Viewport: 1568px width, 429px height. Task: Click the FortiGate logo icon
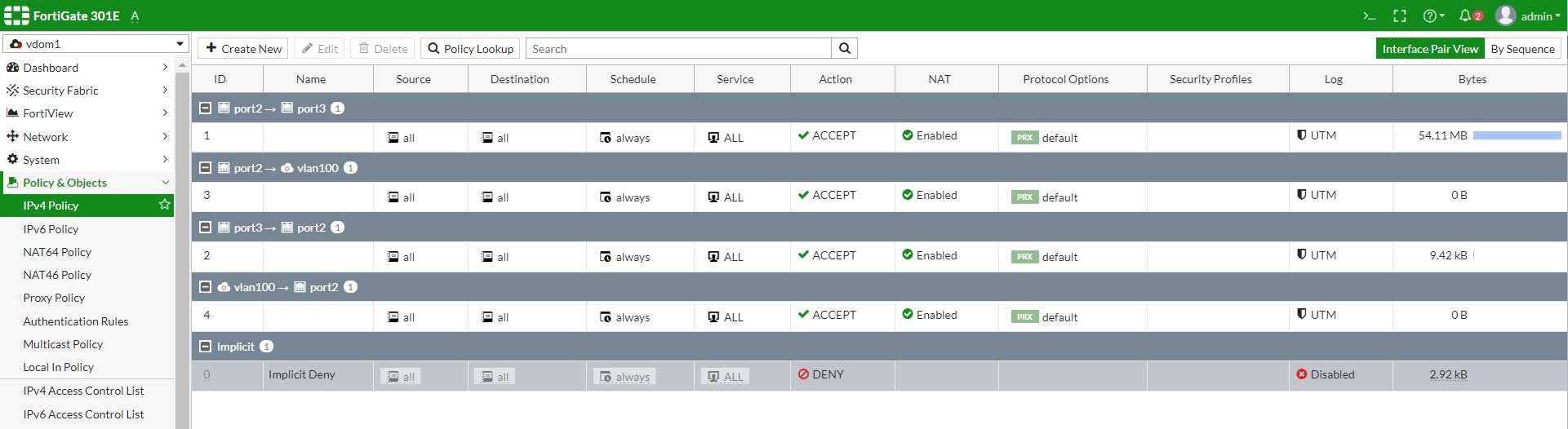click(16, 15)
